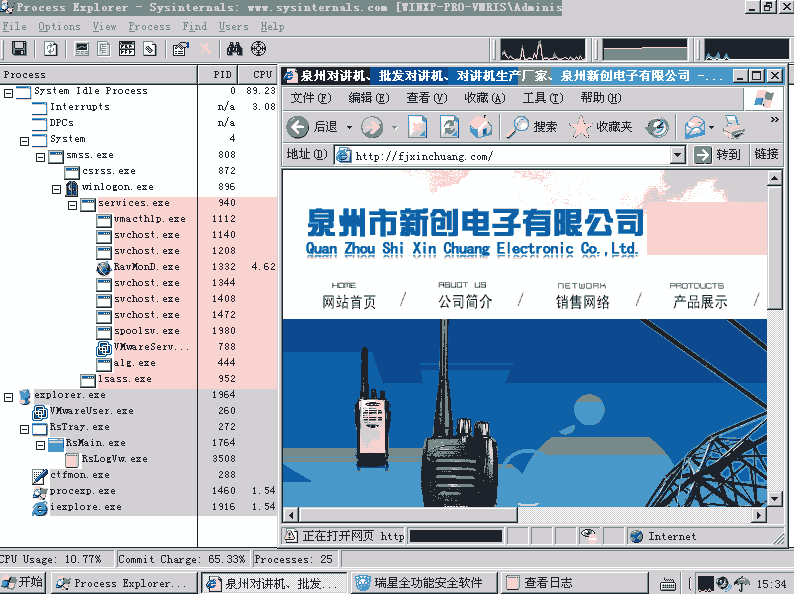Expand the IE toolbar overflow chevron

point(774,120)
